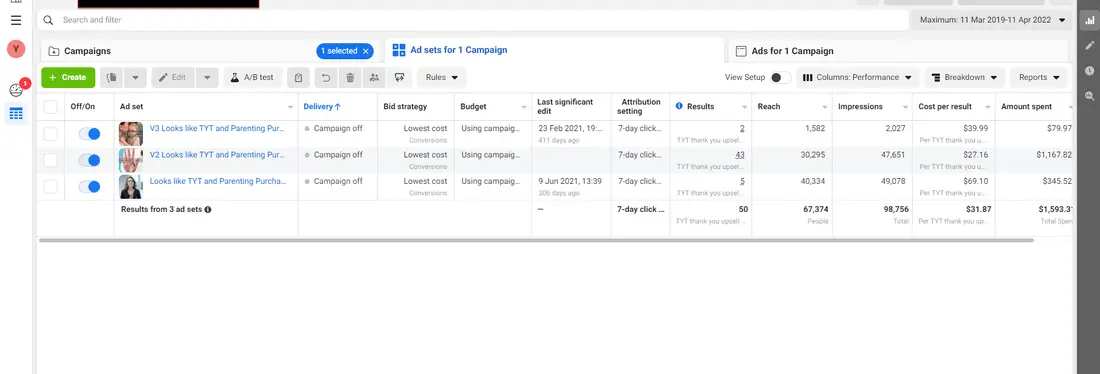The height and width of the screenshot is (374, 1100).
Task: Toggle the select-all checkbox in header
Action: click(51, 107)
